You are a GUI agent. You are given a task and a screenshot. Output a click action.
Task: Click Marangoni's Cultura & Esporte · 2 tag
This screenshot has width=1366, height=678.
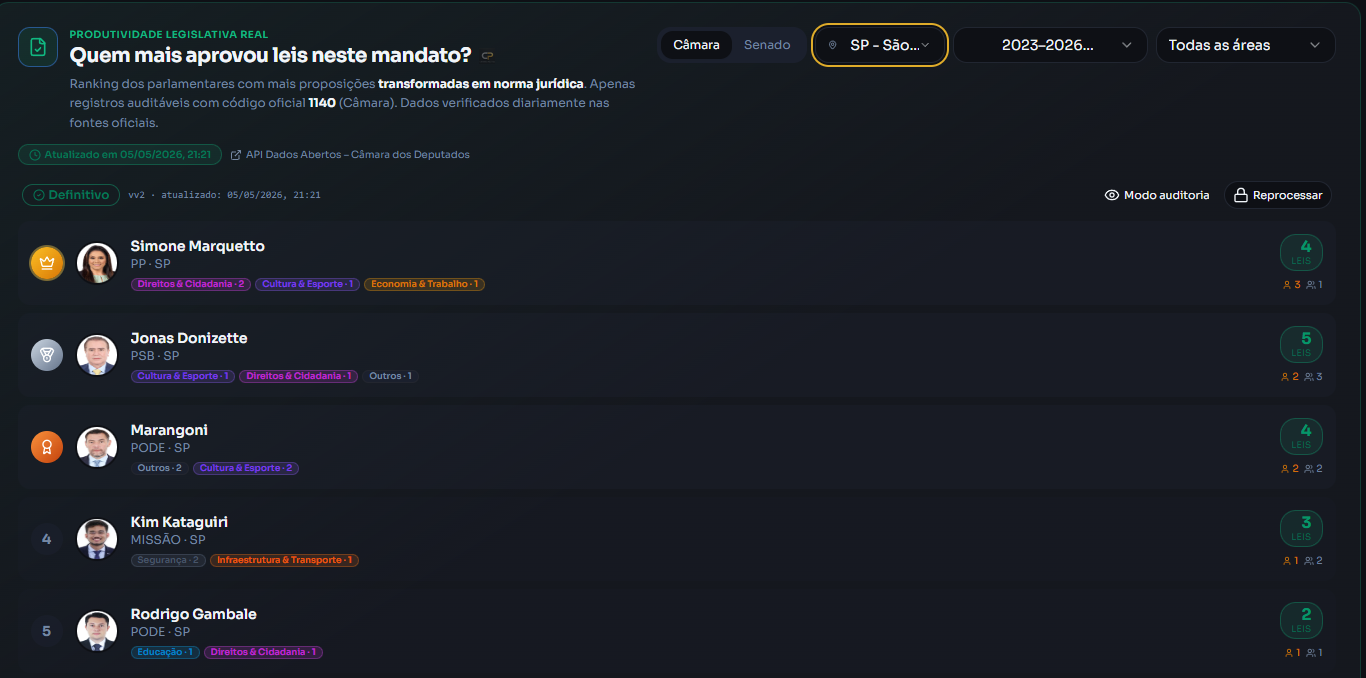[x=246, y=468]
